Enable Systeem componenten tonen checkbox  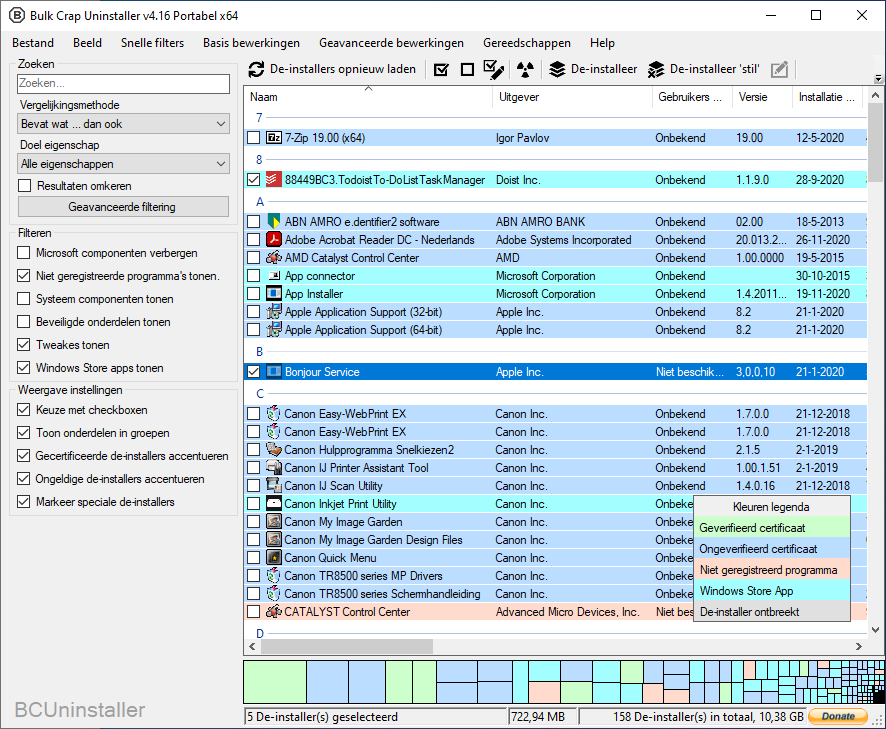pos(24,299)
